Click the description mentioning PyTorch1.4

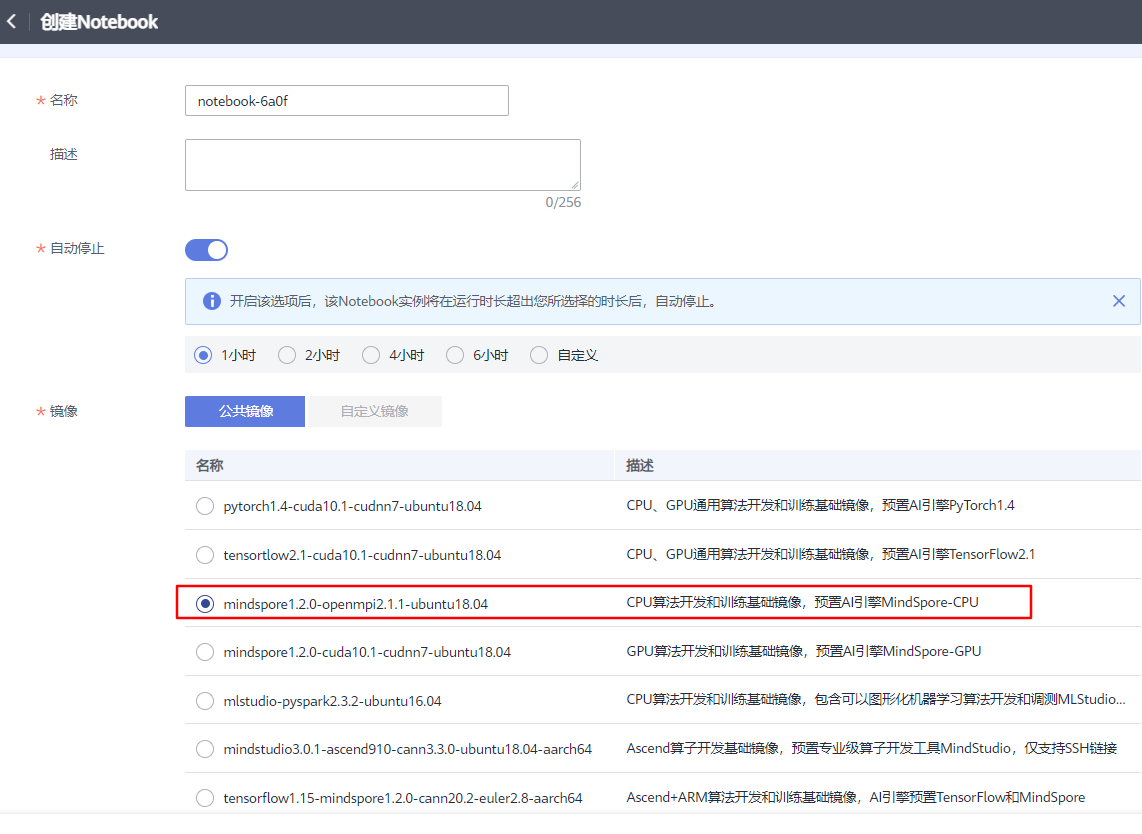click(x=820, y=505)
